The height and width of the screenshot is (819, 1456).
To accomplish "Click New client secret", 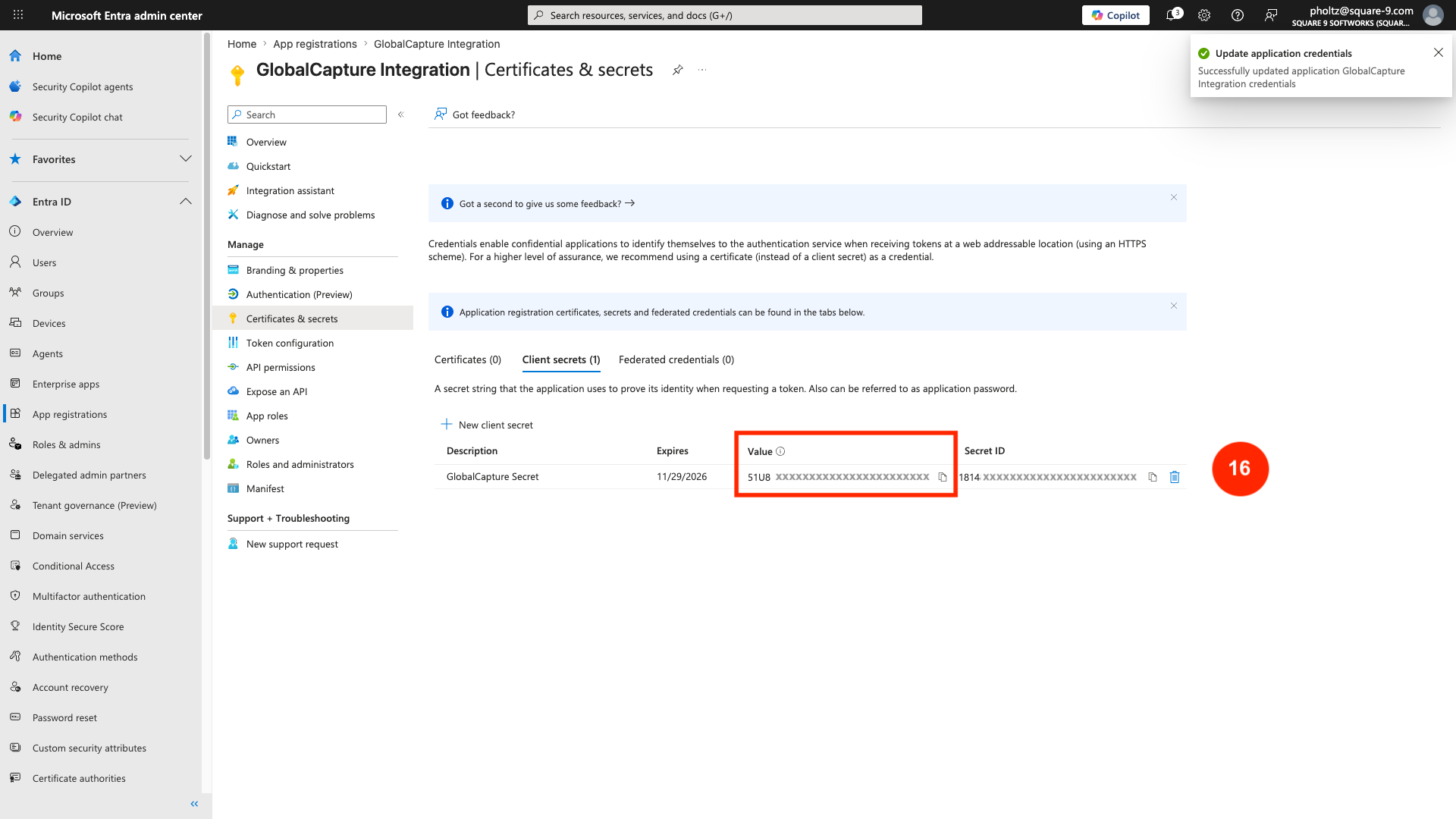I will [x=487, y=425].
